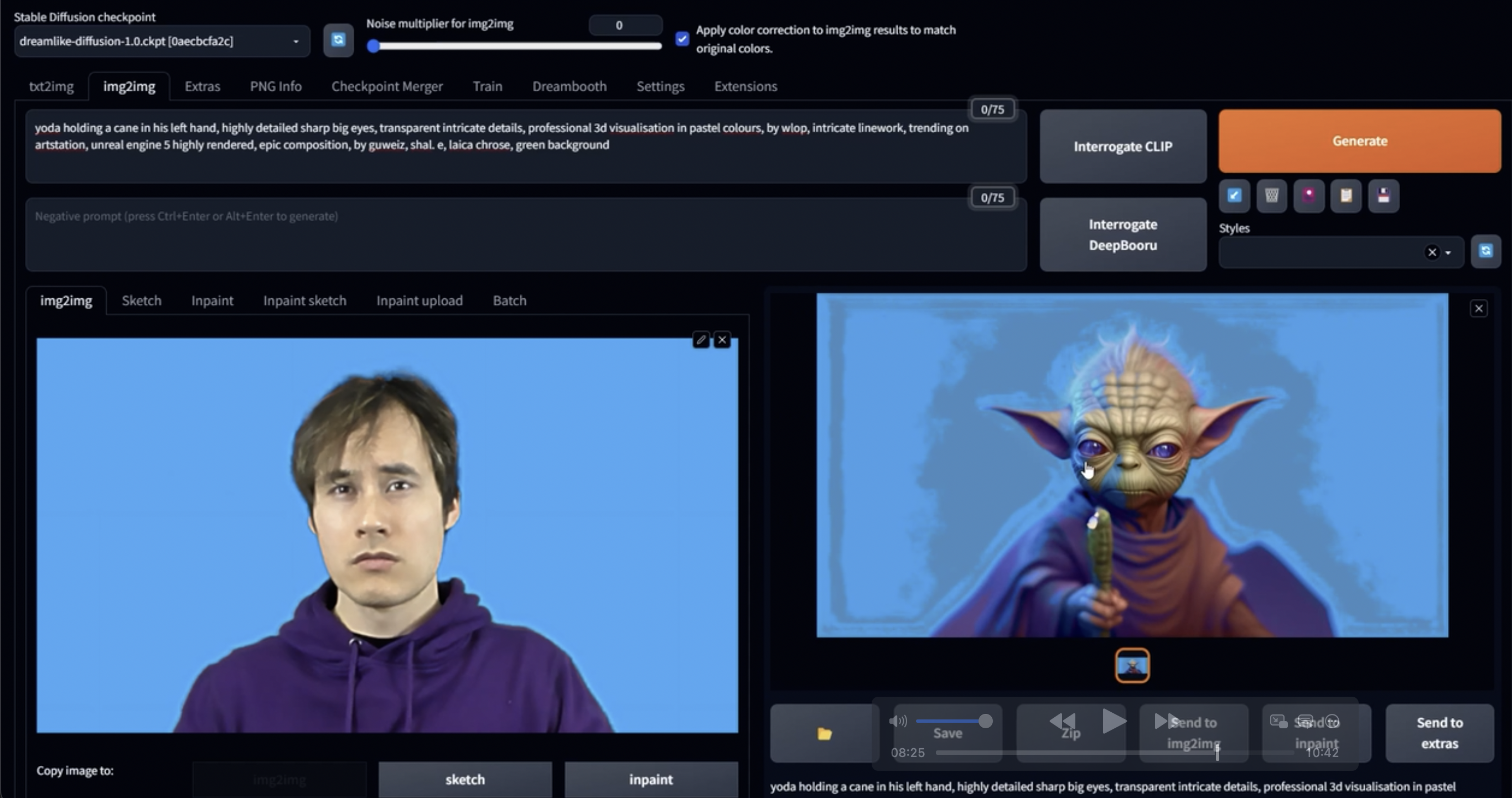Viewport: 1512px width, 798px height.
Task: Open output folder with yellow folder icon
Action: [x=824, y=733]
